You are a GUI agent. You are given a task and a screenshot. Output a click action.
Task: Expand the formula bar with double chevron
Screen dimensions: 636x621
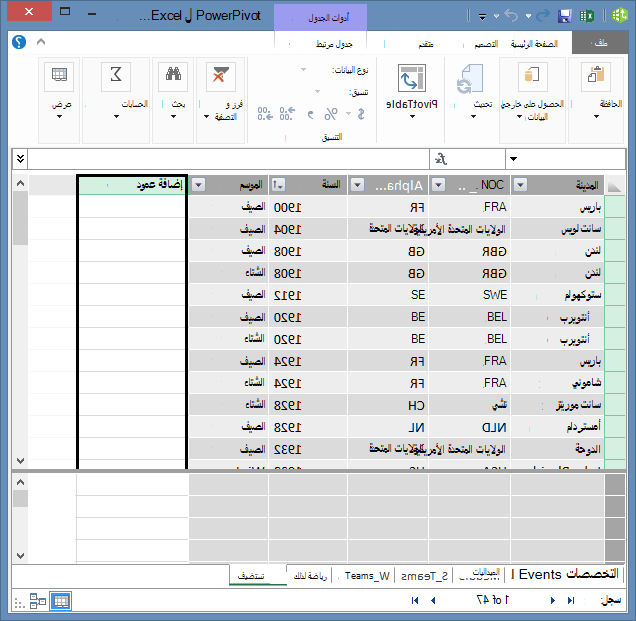click(20, 159)
